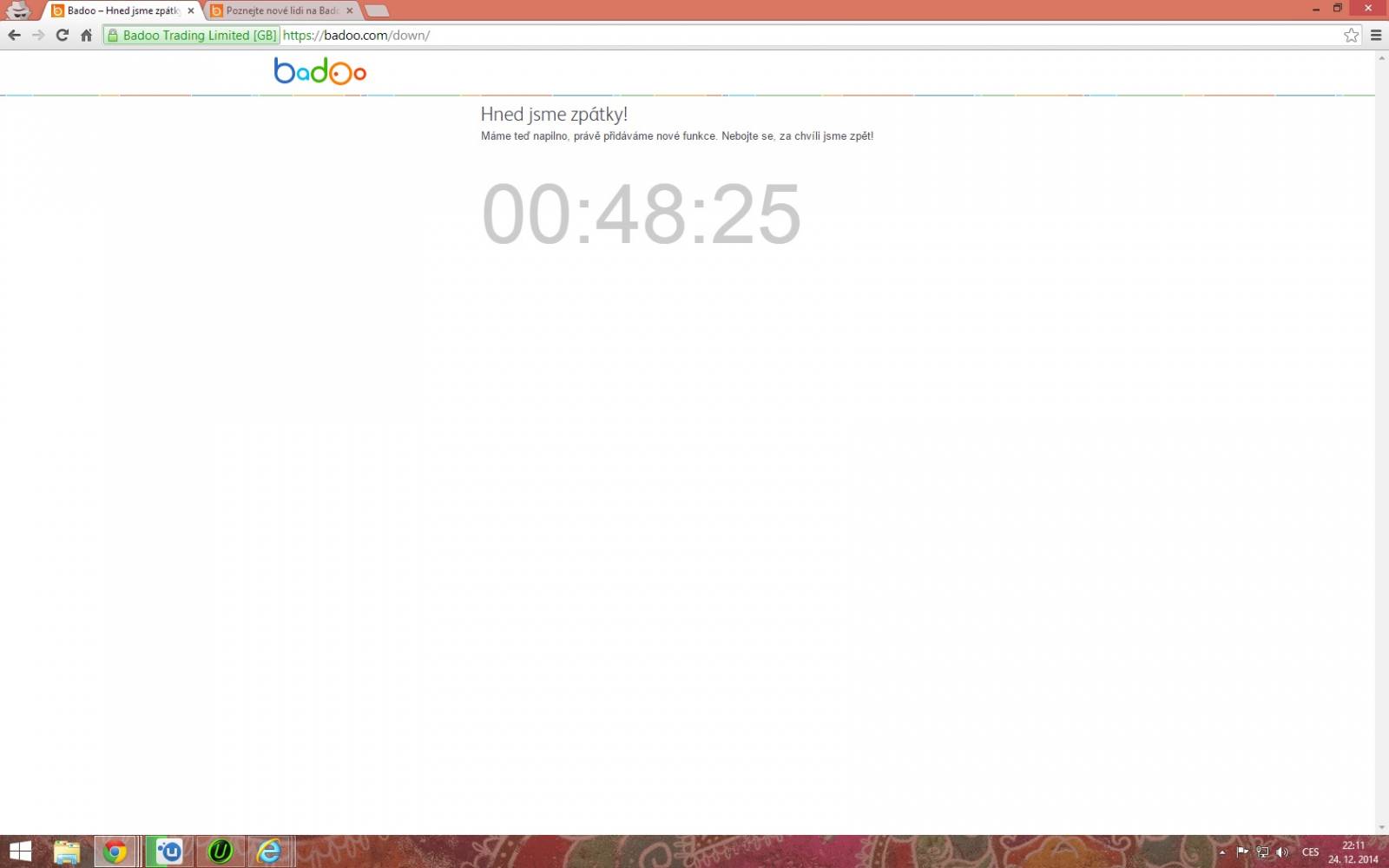This screenshot has width=1389, height=868.
Task: Switch to 'Badoo – Hned jsme zpátky' tab
Action: (122, 10)
